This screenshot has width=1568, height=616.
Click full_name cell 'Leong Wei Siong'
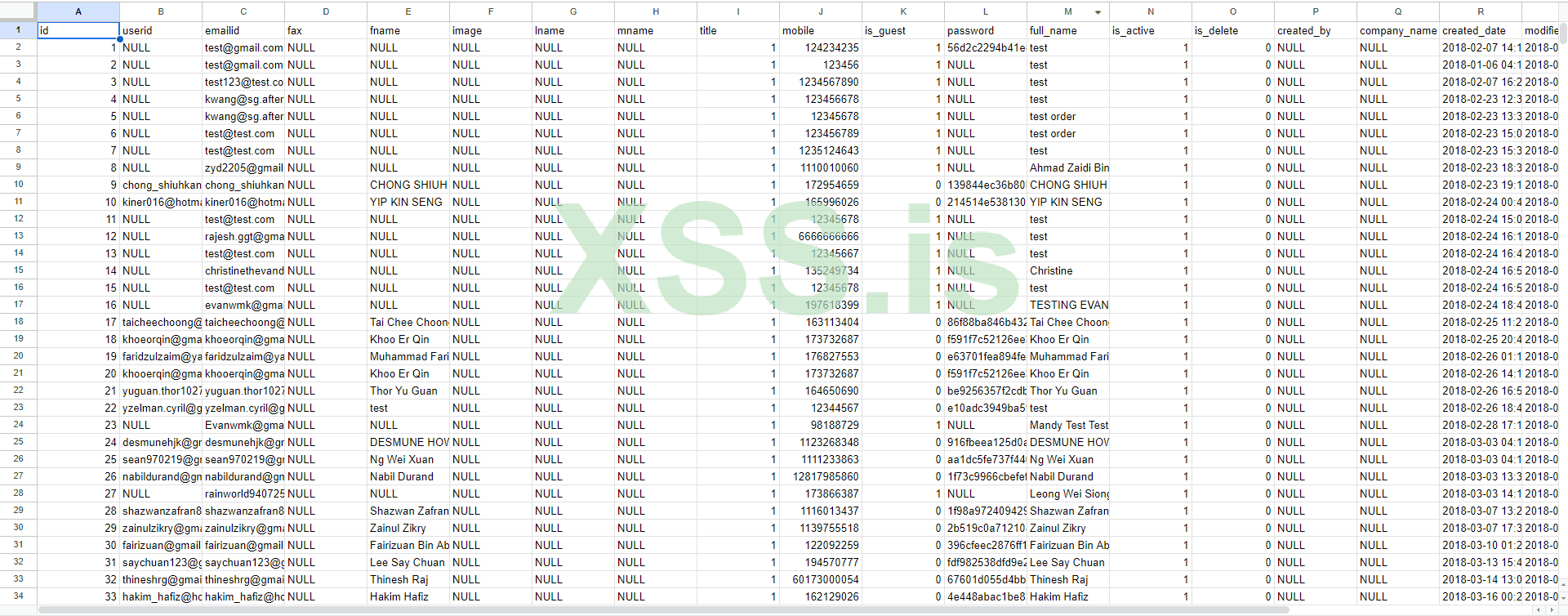(1068, 493)
